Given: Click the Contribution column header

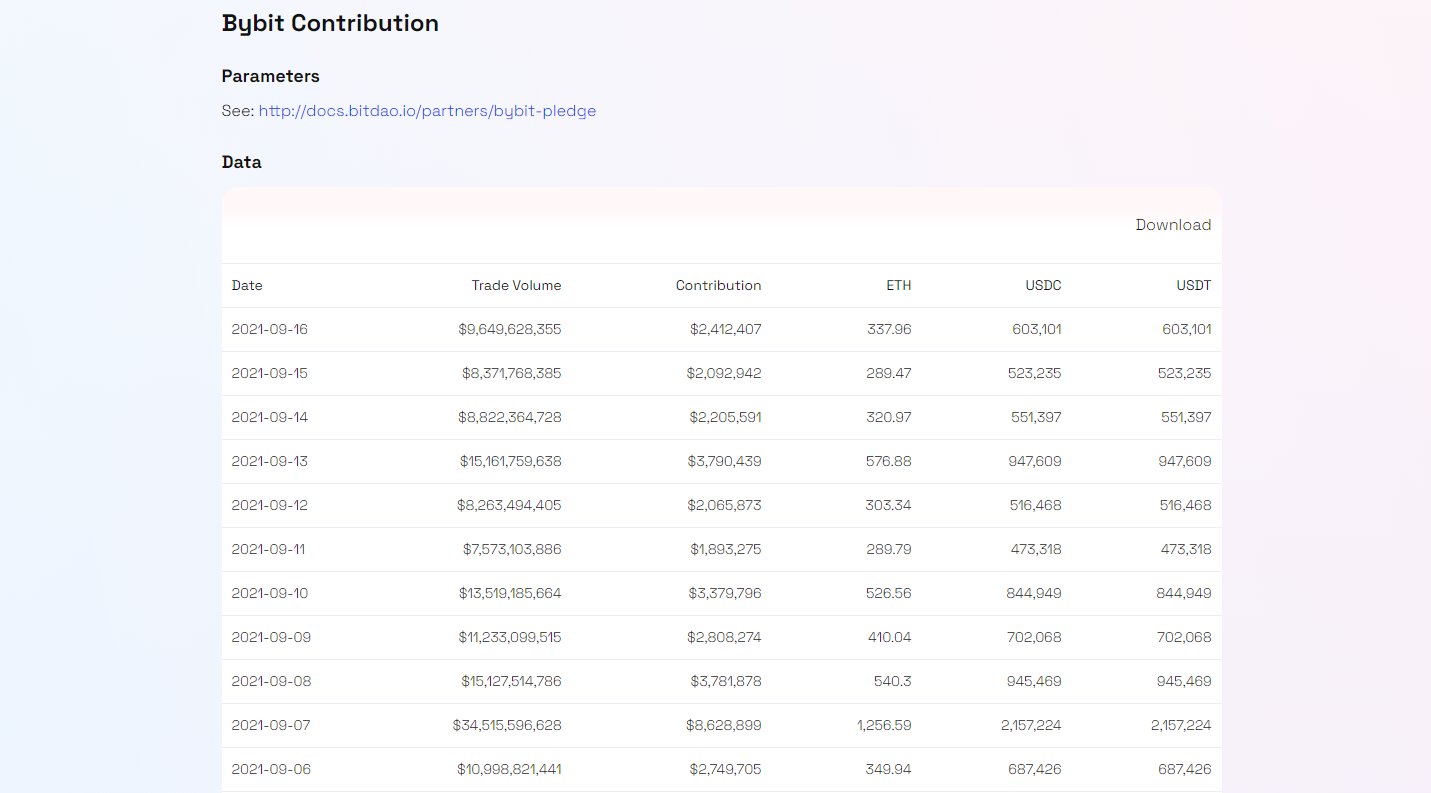Looking at the screenshot, I should coord(718,285).
